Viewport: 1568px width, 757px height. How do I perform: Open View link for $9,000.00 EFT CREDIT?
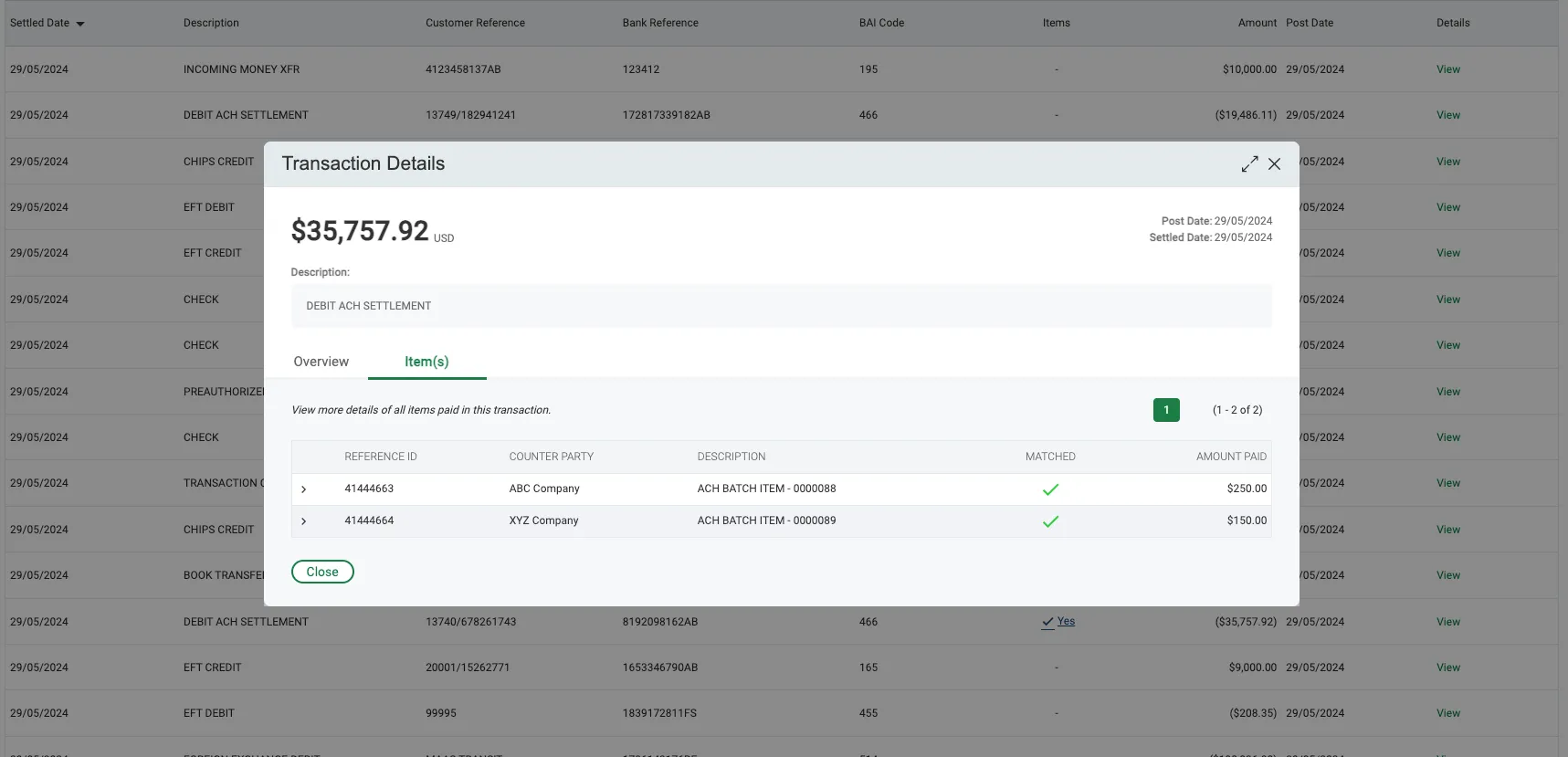click(x=1448, y=668)
